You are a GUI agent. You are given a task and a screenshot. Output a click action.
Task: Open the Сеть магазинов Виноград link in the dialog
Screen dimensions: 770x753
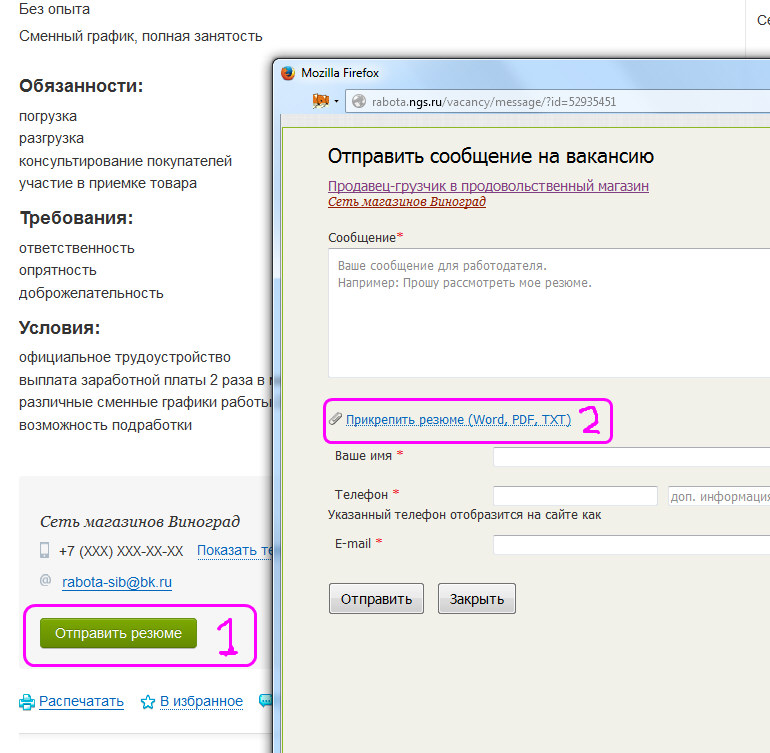pos(407,201)
